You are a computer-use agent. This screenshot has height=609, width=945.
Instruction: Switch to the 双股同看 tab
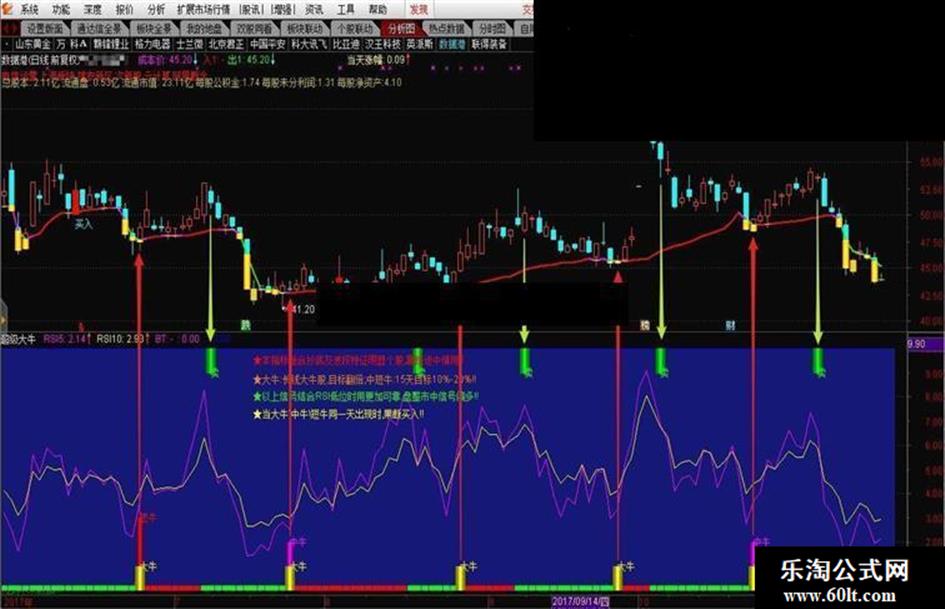[254, 28]
